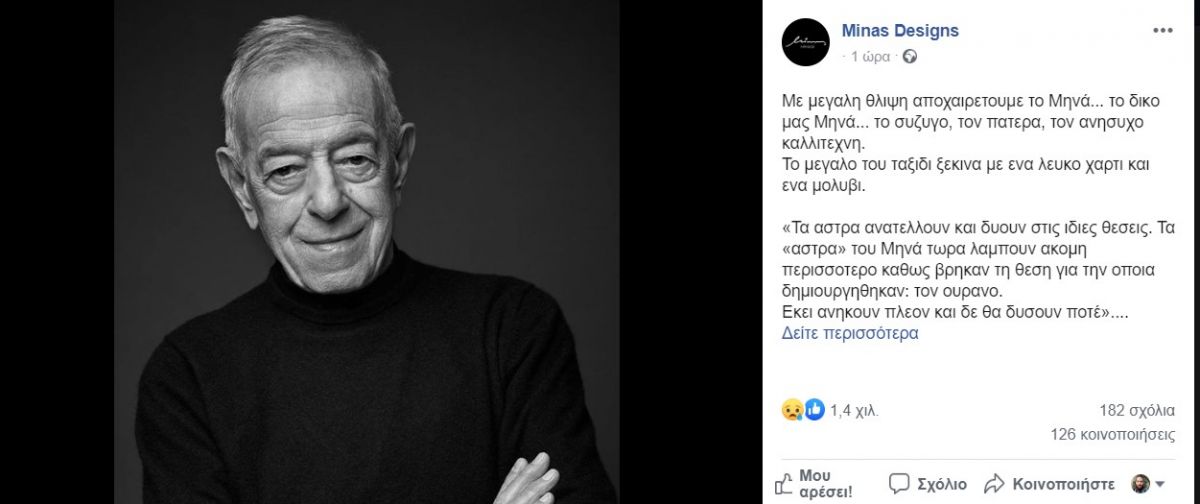Click the Σχόλιο button label

point(941,483)
